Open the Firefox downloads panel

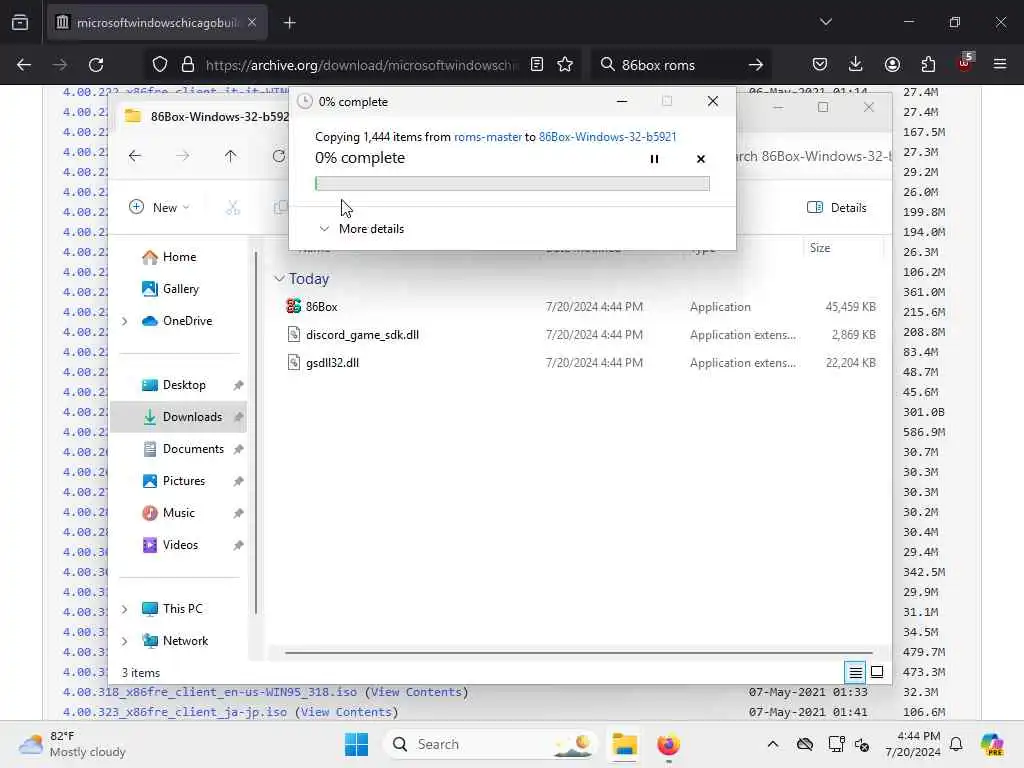coord(856,65)
